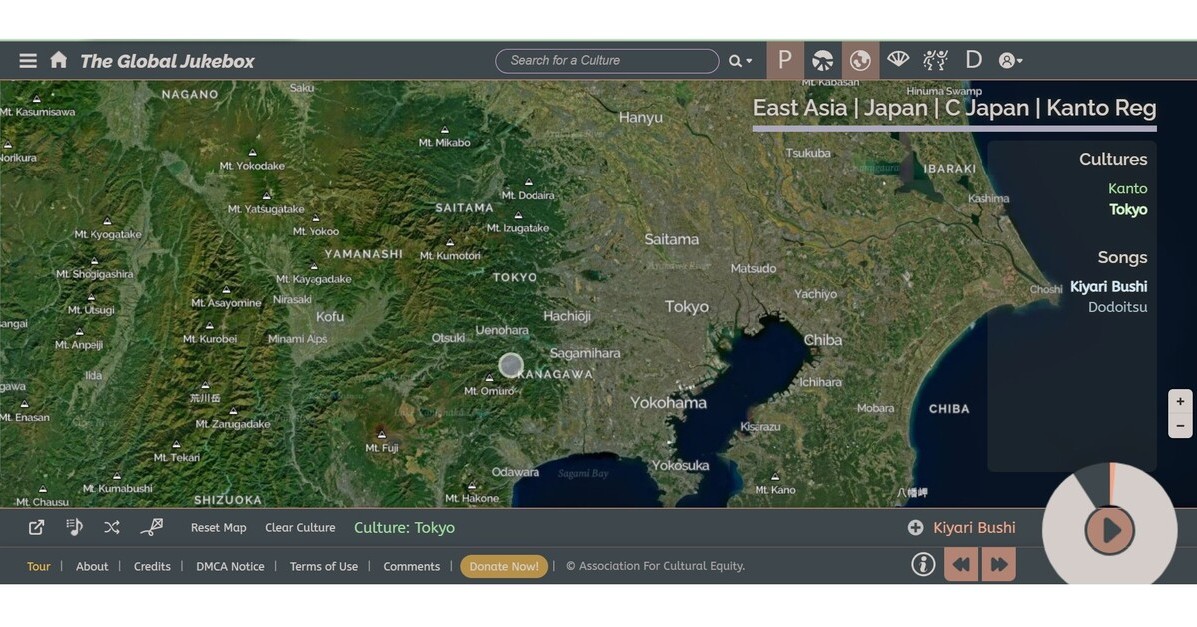Open the hamburger menu

coord(28,61)
